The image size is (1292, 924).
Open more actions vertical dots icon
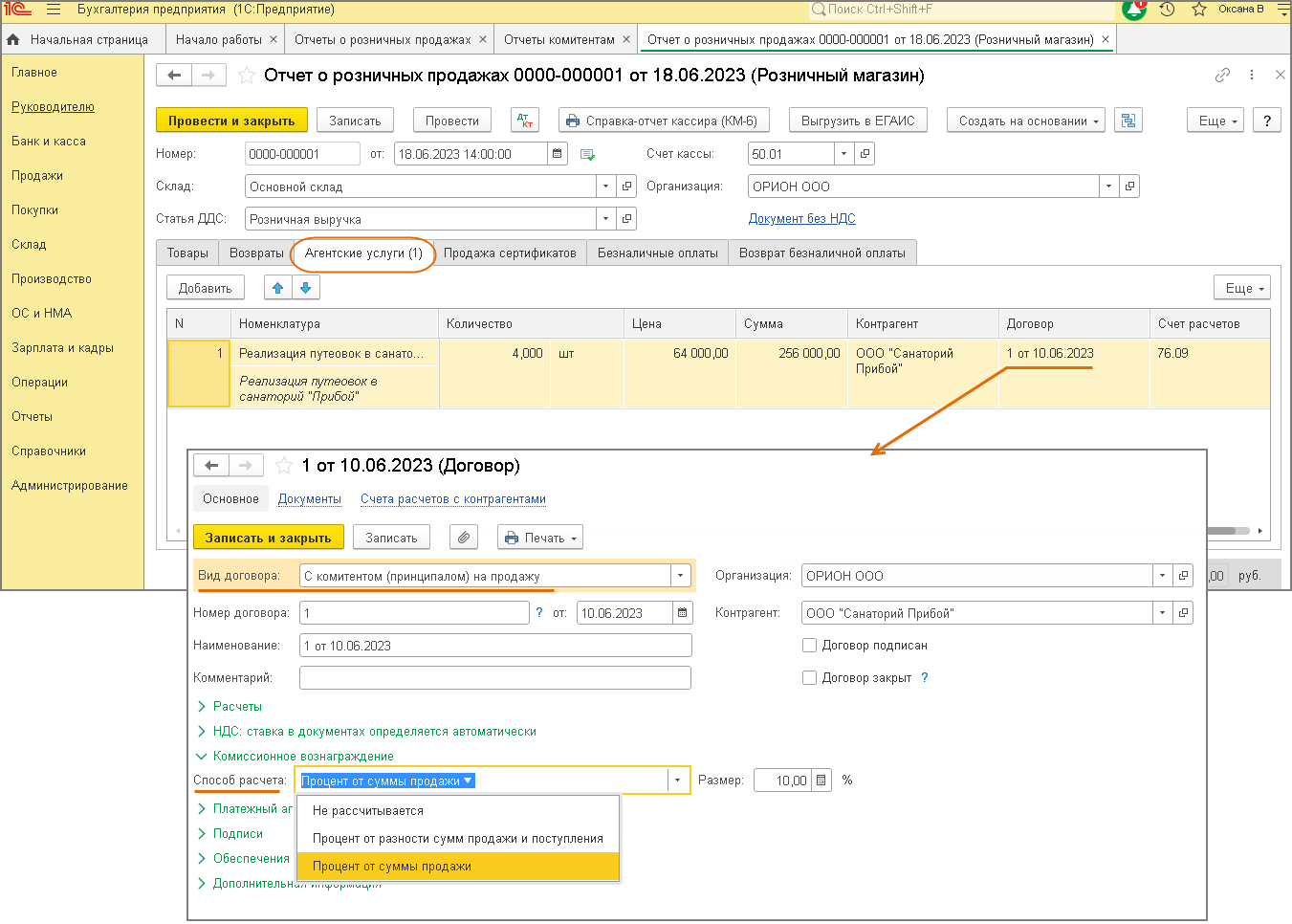[1252, 75]
